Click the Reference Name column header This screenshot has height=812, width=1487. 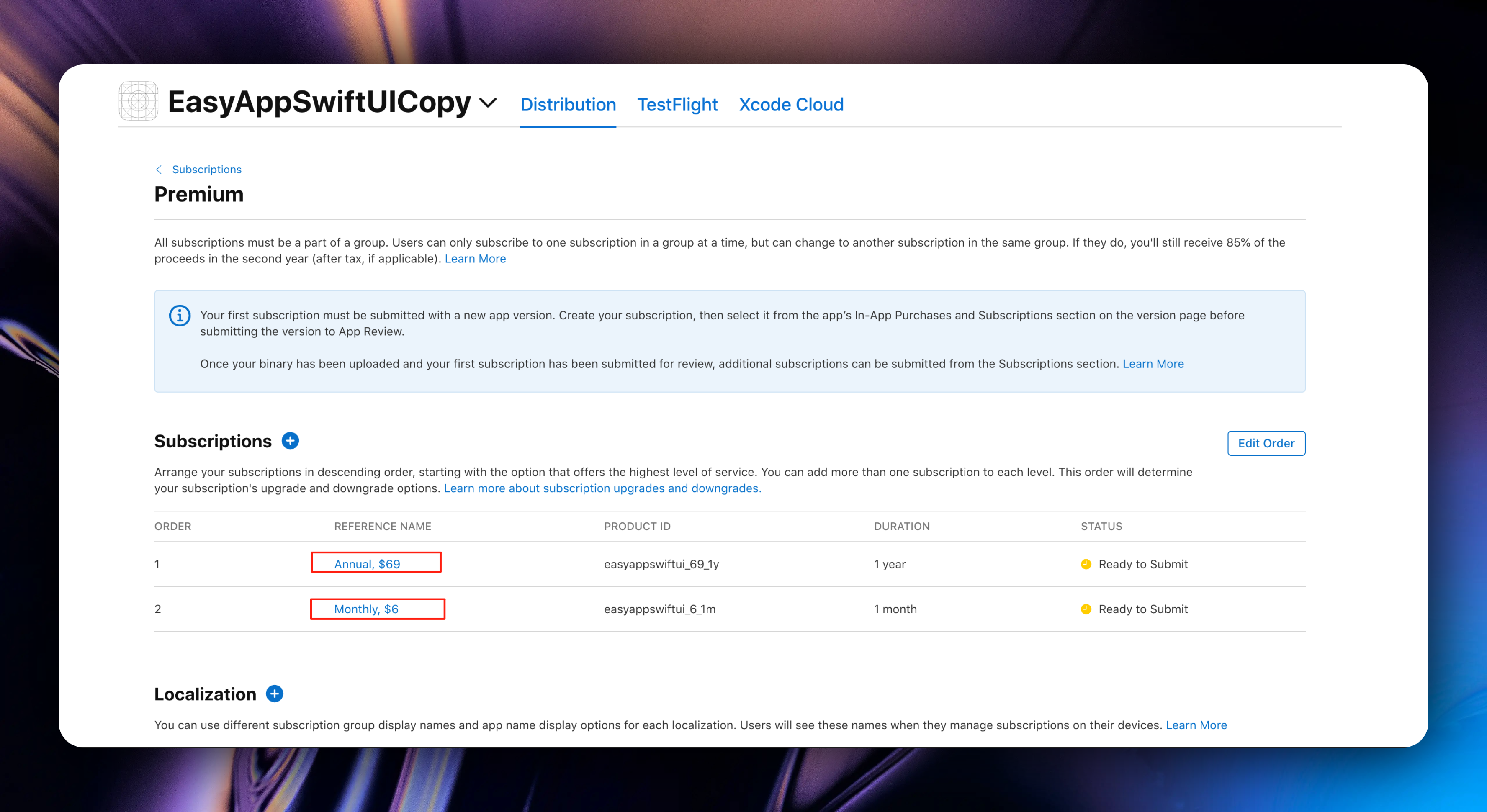(x=383, y=526)
